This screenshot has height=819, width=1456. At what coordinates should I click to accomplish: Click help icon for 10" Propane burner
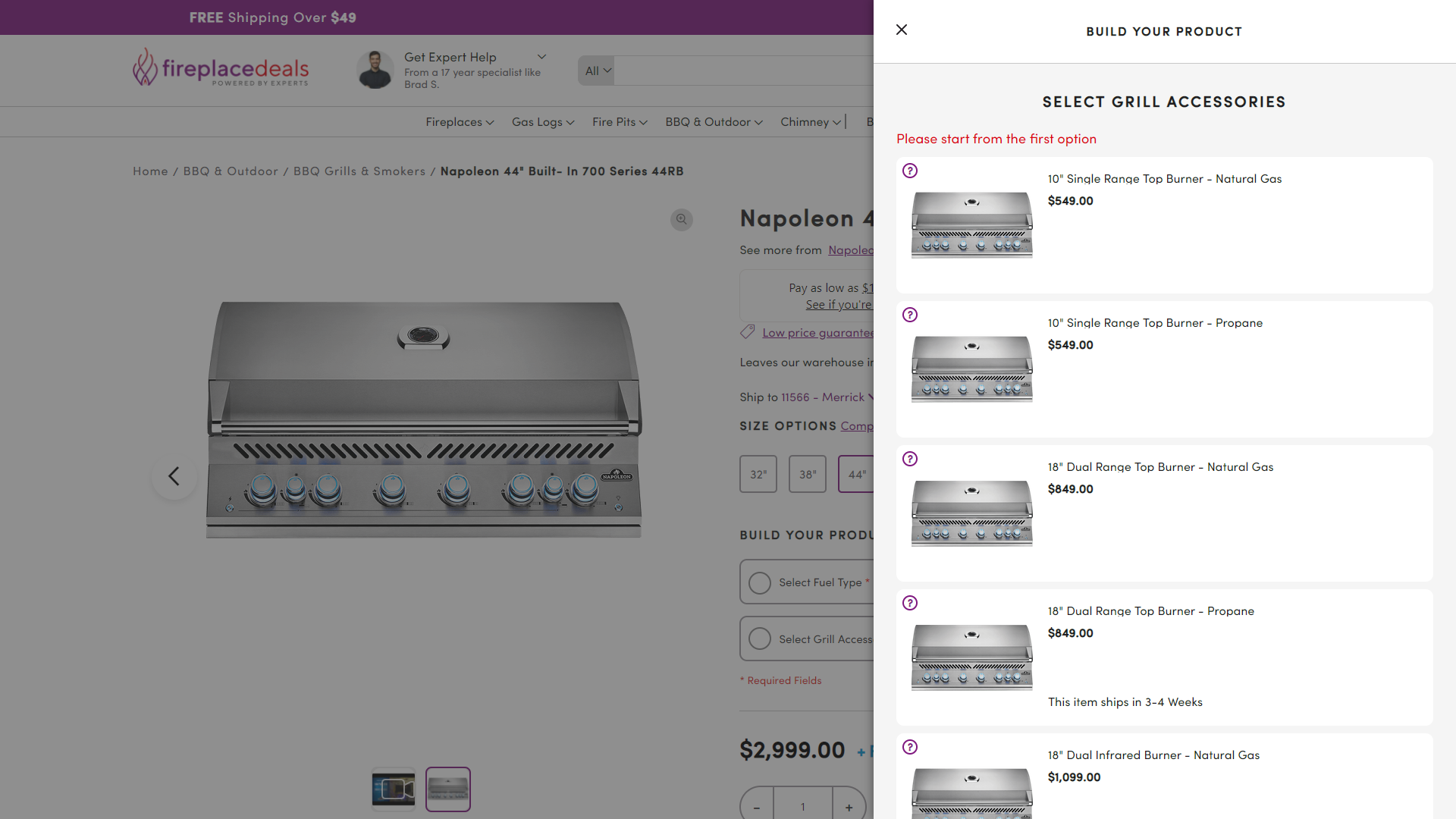(910, 315)
